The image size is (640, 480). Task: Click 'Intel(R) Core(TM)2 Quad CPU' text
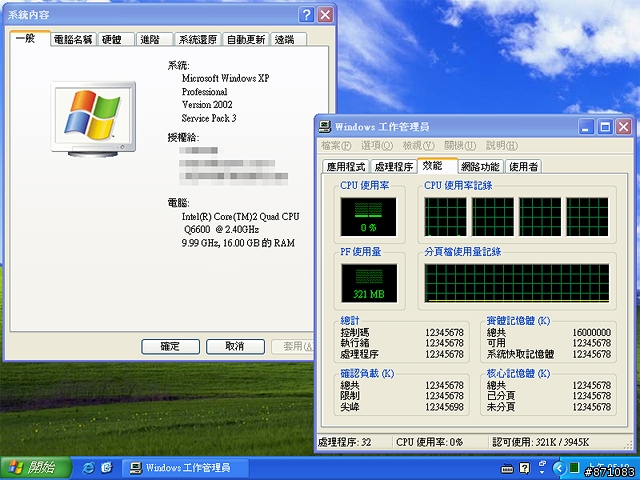240,216
